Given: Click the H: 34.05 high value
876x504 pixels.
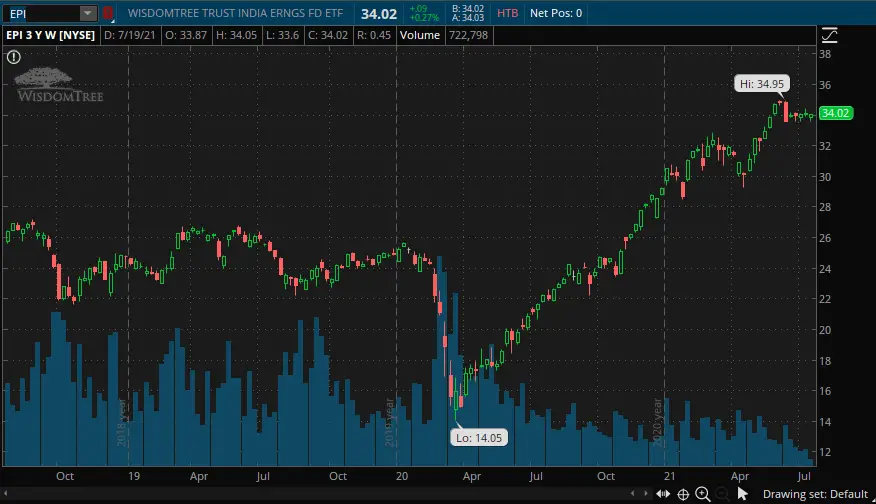Looking at the screenshot, I should point(236,35).
